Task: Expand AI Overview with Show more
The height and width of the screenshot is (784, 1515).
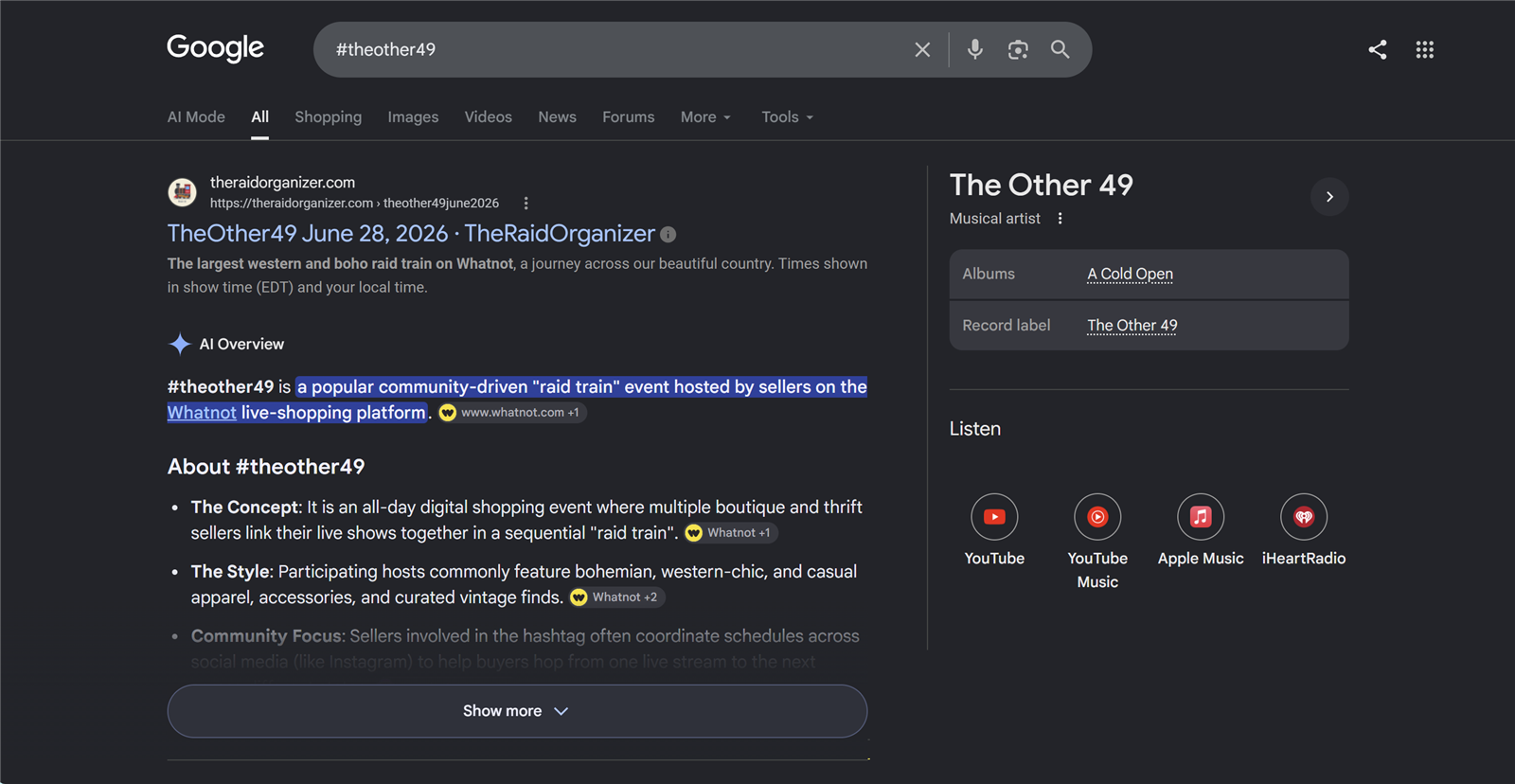Action: point(517,711)
